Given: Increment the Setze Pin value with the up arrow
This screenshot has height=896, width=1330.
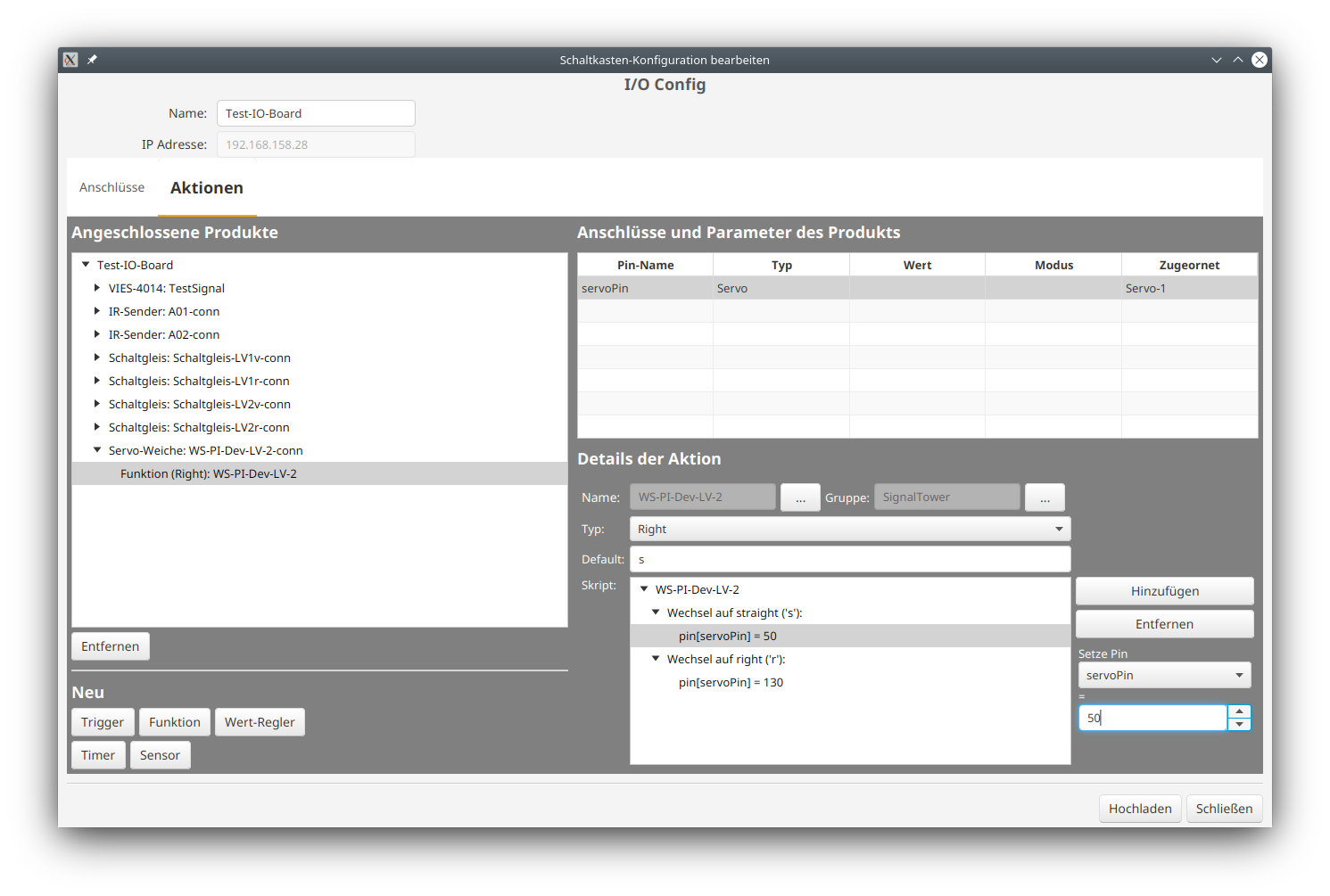Looking at the screenshot, I should click(x=1239, y=711).
